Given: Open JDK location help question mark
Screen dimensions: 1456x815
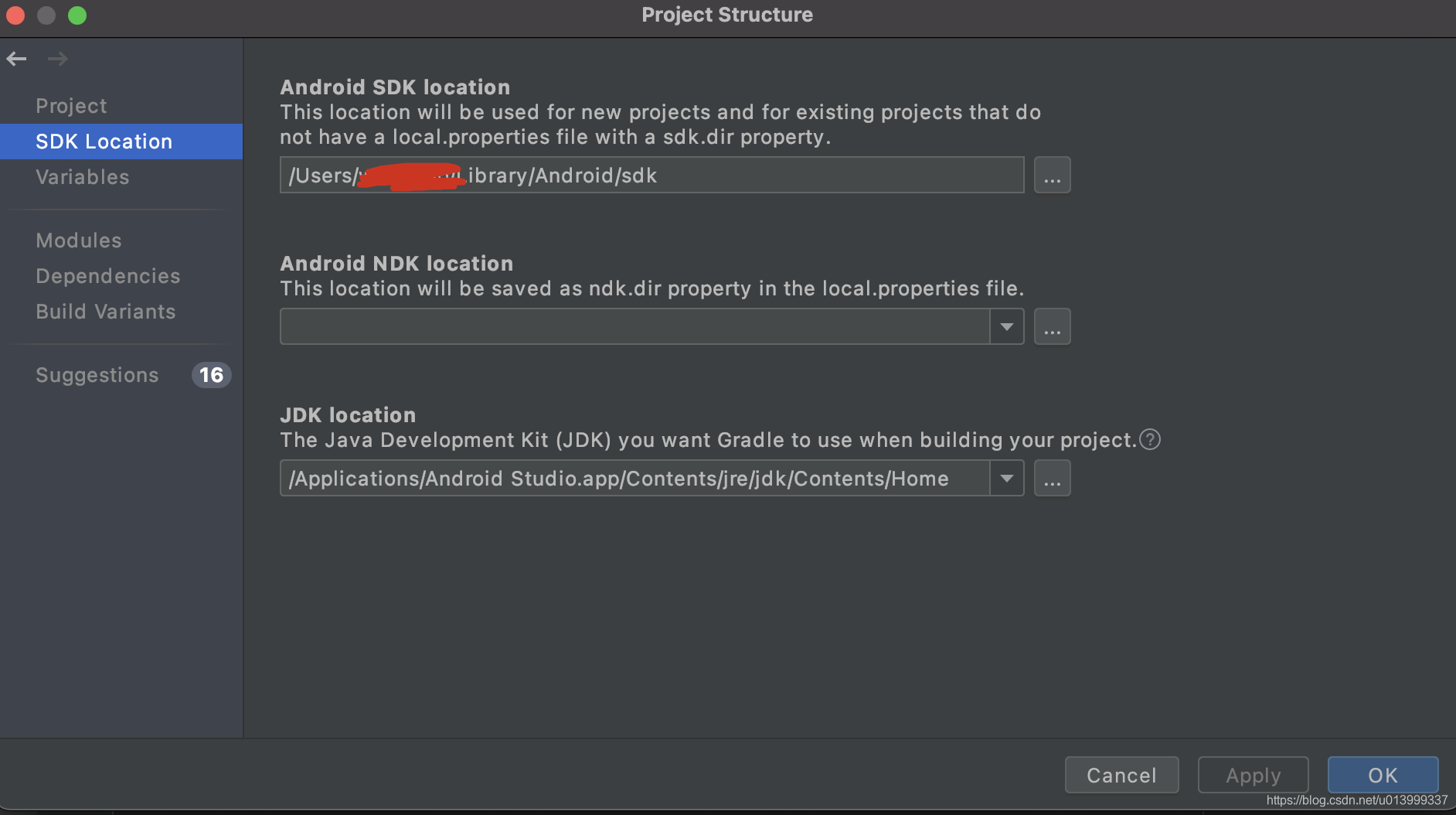Looking at the screenshot, I should [1150, 439].
